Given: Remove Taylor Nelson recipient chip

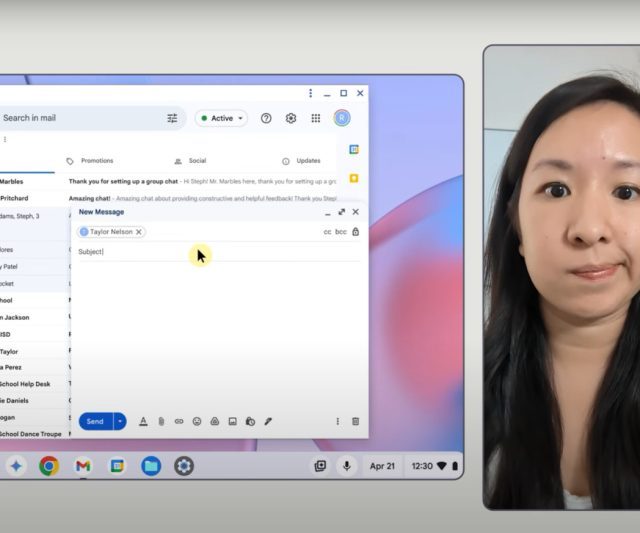Looking at the screenshot, I should (x=139, y=232).
